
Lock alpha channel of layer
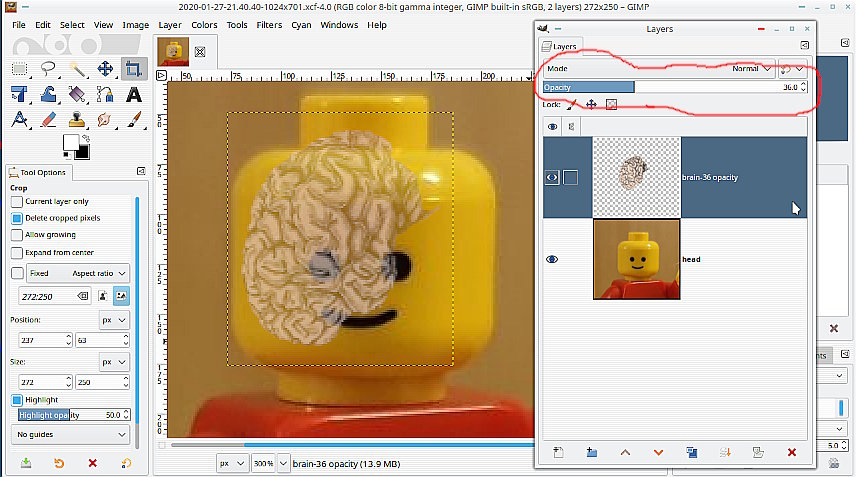(611, 104)
